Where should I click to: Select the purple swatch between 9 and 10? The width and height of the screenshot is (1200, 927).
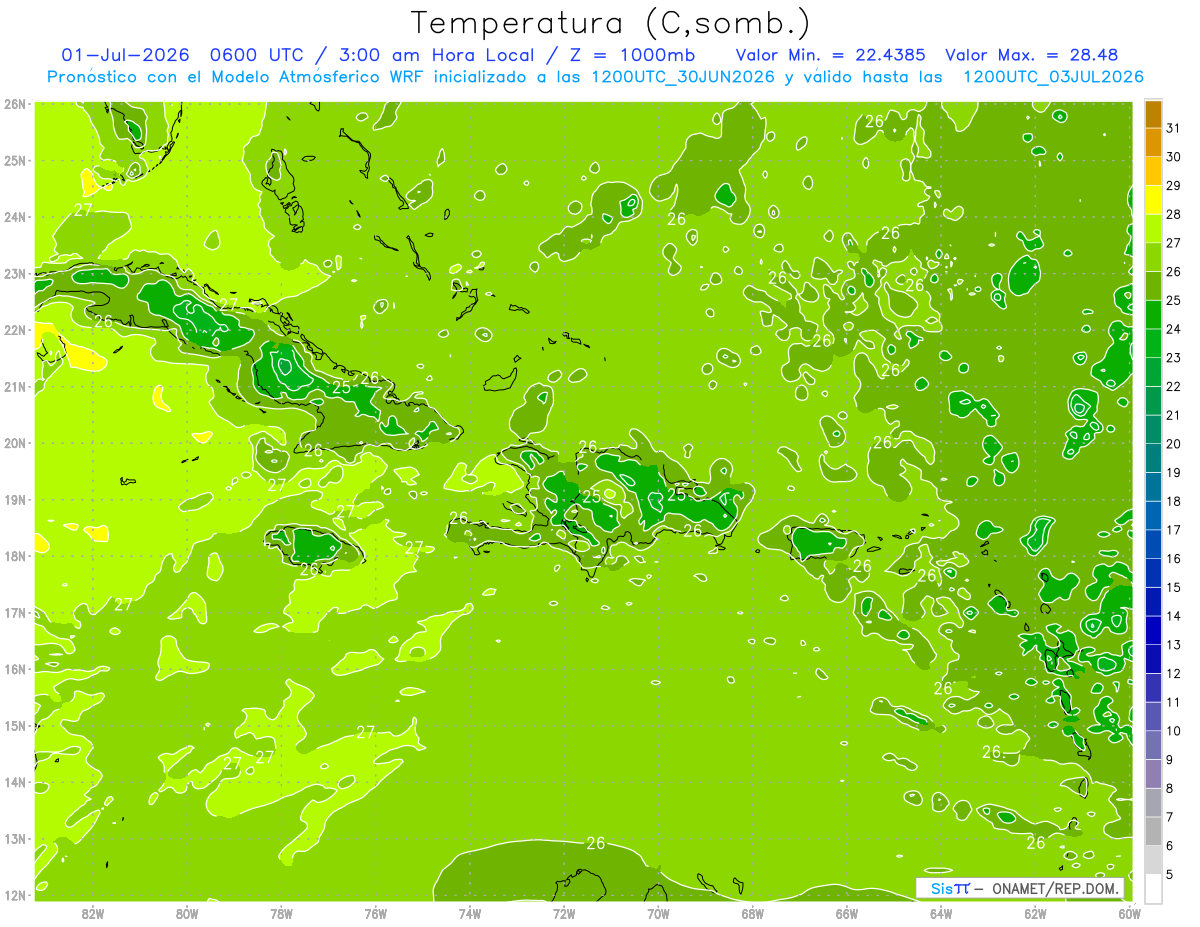click(1153, 745)
